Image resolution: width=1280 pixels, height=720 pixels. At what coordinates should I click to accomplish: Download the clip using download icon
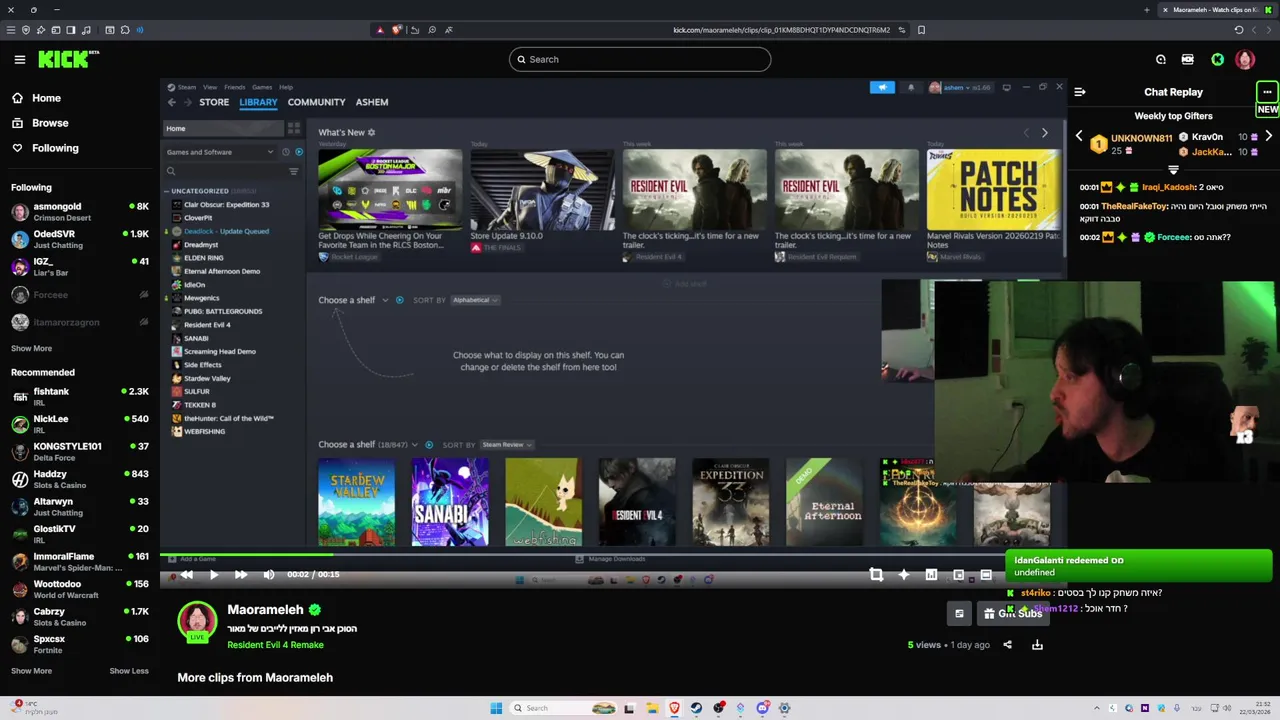coord(1037,645)
